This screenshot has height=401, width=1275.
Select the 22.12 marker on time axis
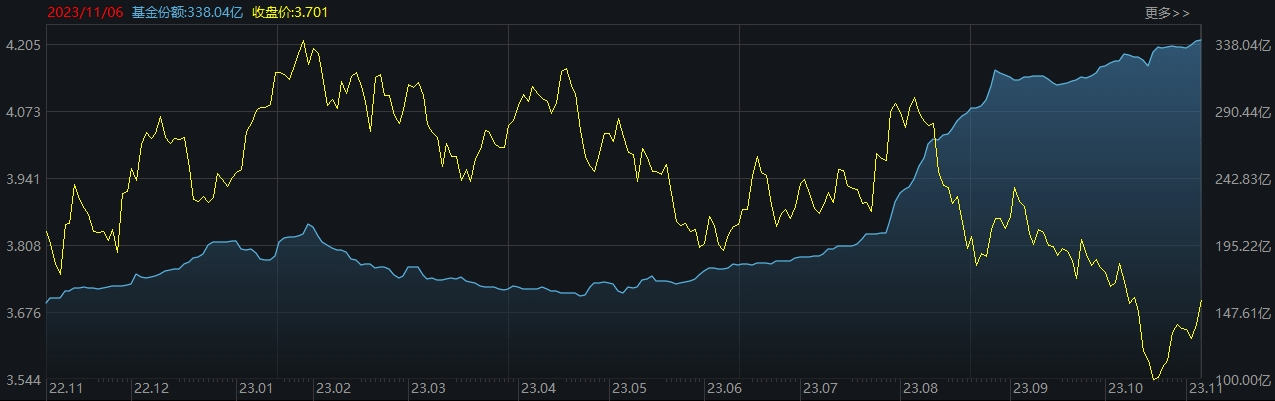(151, 388)
